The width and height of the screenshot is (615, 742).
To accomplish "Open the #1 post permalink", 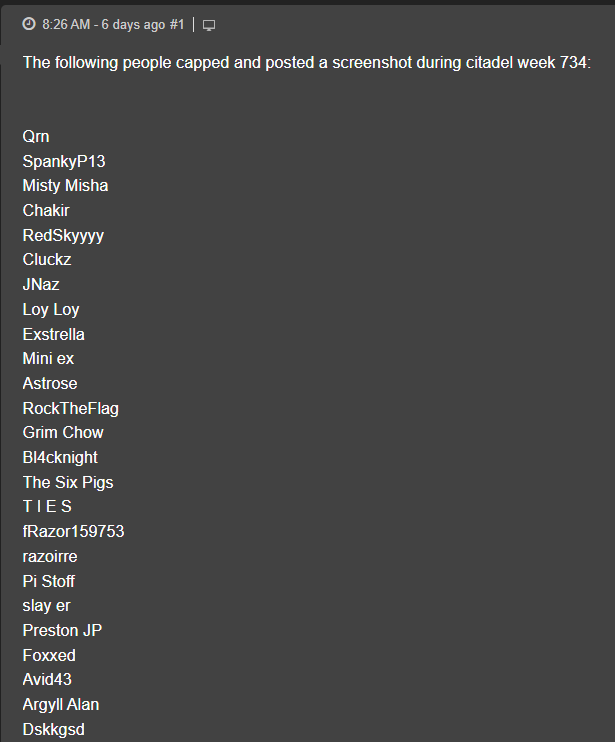I will pyautogui.click(x=177, y=24).
